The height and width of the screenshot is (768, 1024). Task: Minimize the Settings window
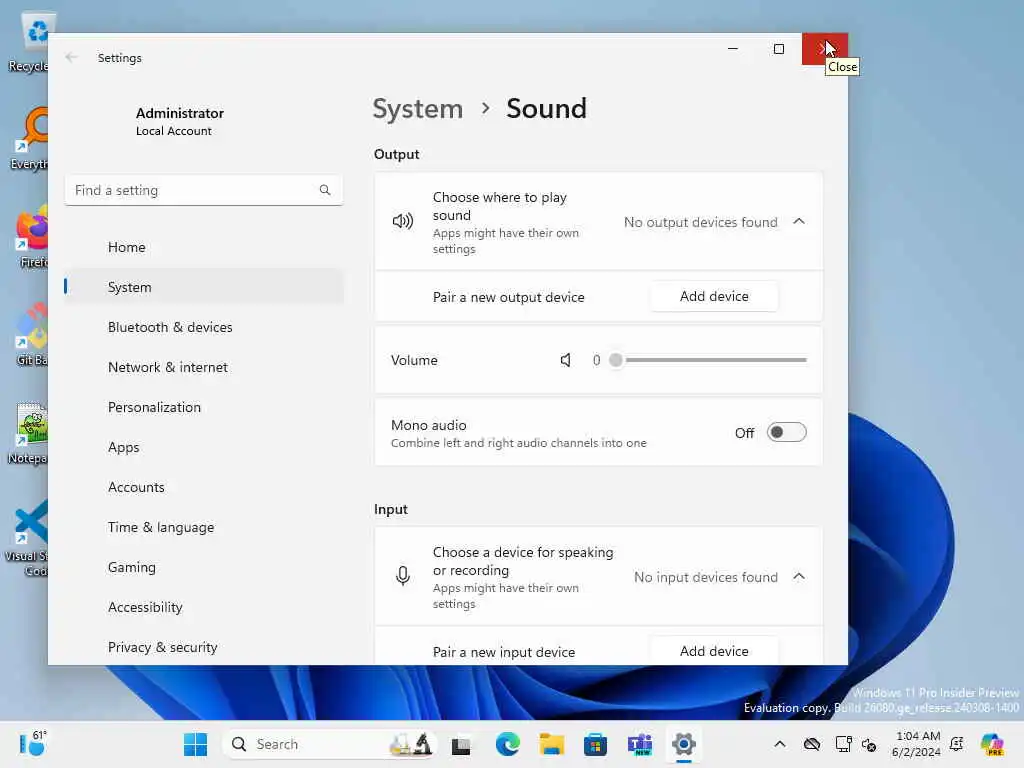tap(733, 49)
